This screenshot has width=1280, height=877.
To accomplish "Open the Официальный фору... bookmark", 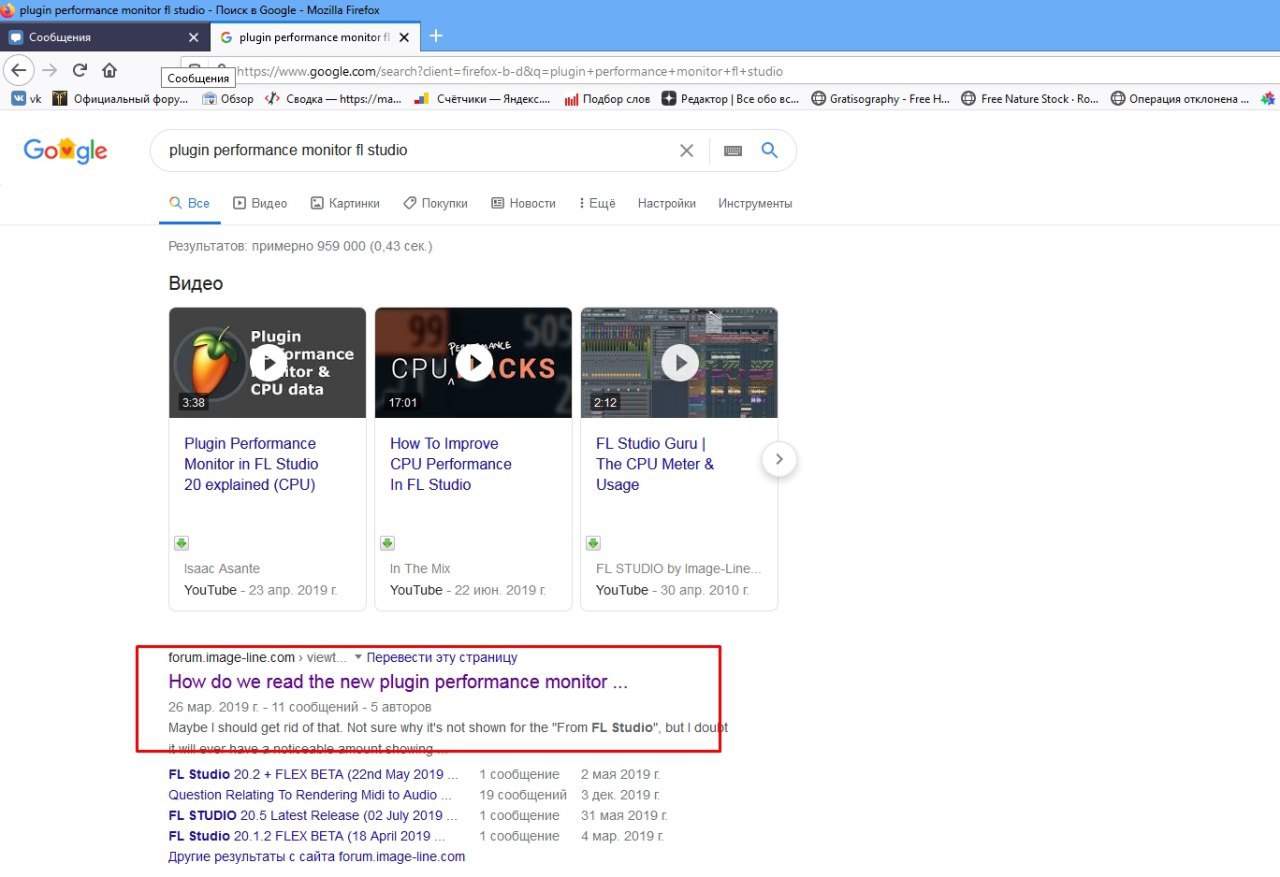I will click(120, 99).
